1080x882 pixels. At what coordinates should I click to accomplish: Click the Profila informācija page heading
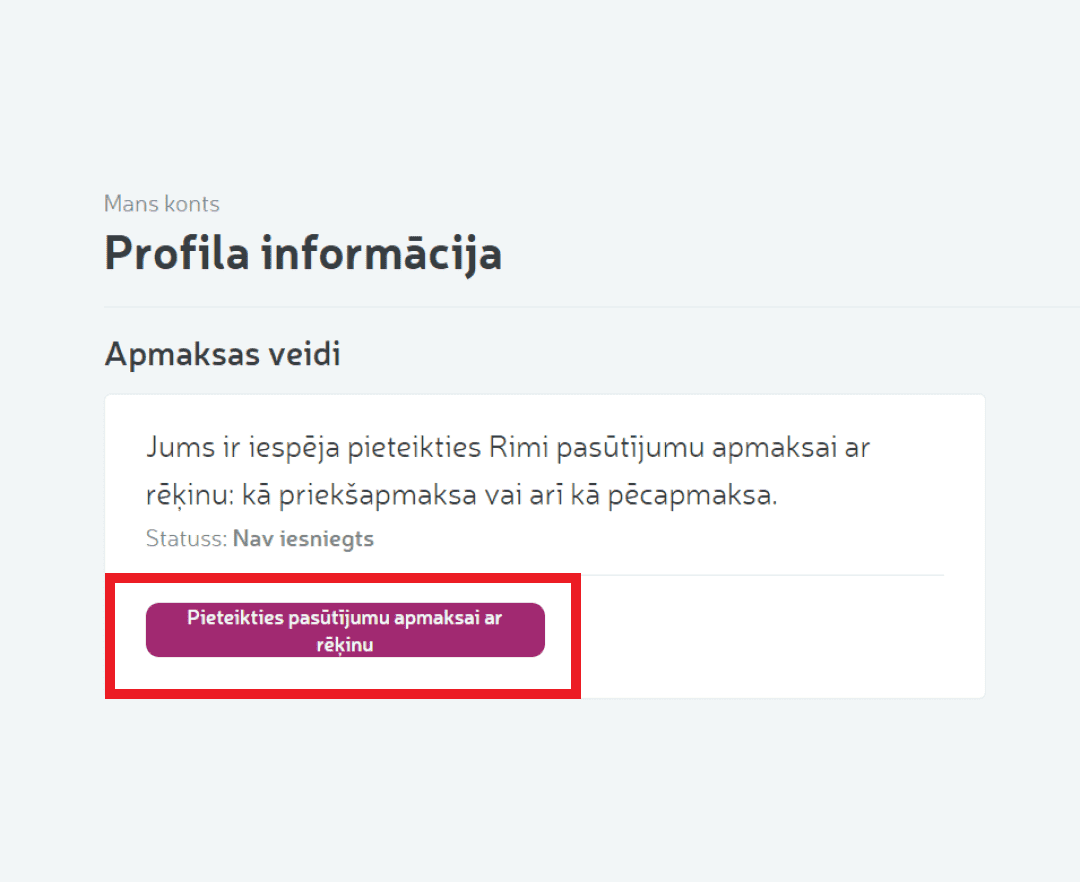(303, 254)
